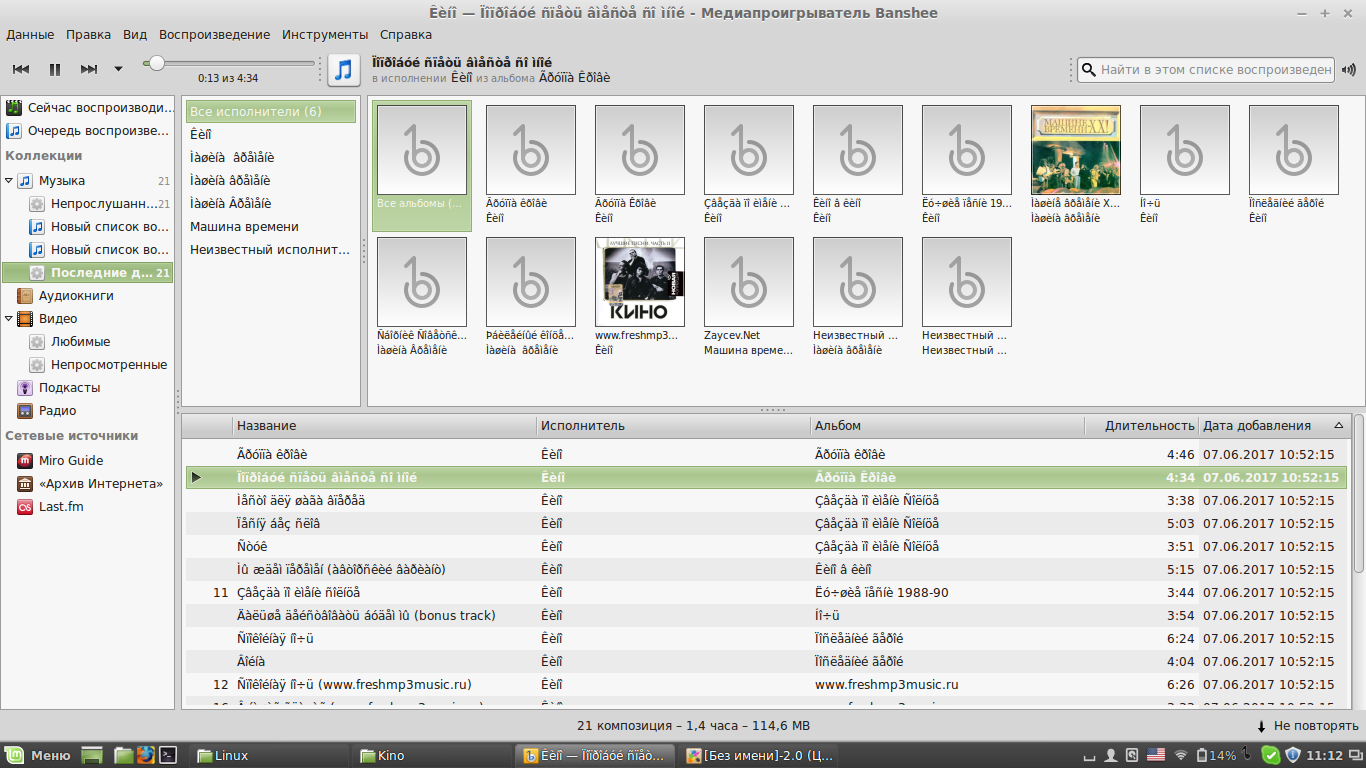Image resolution: width=1366 pixels, height=768 pixels.
Task: Collapse the Видео tree node
Action: coord(9,319)
